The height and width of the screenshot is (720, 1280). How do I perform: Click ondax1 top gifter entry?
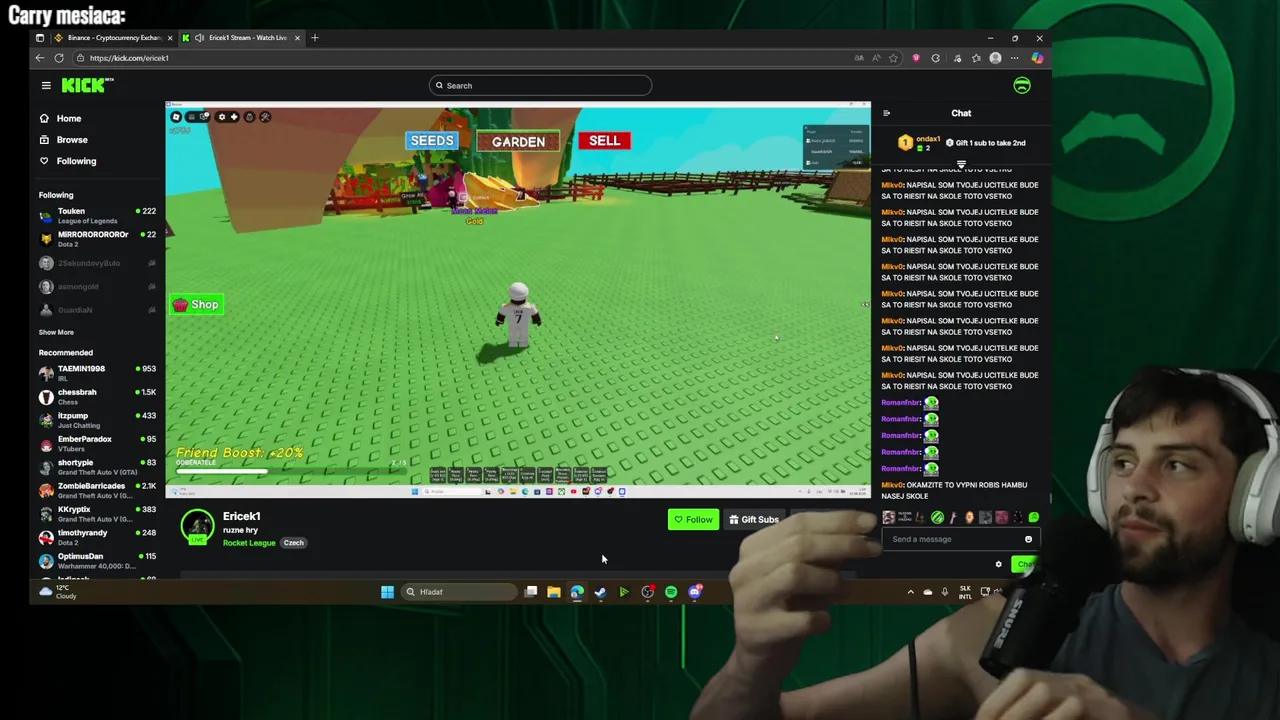click(919, 143)
